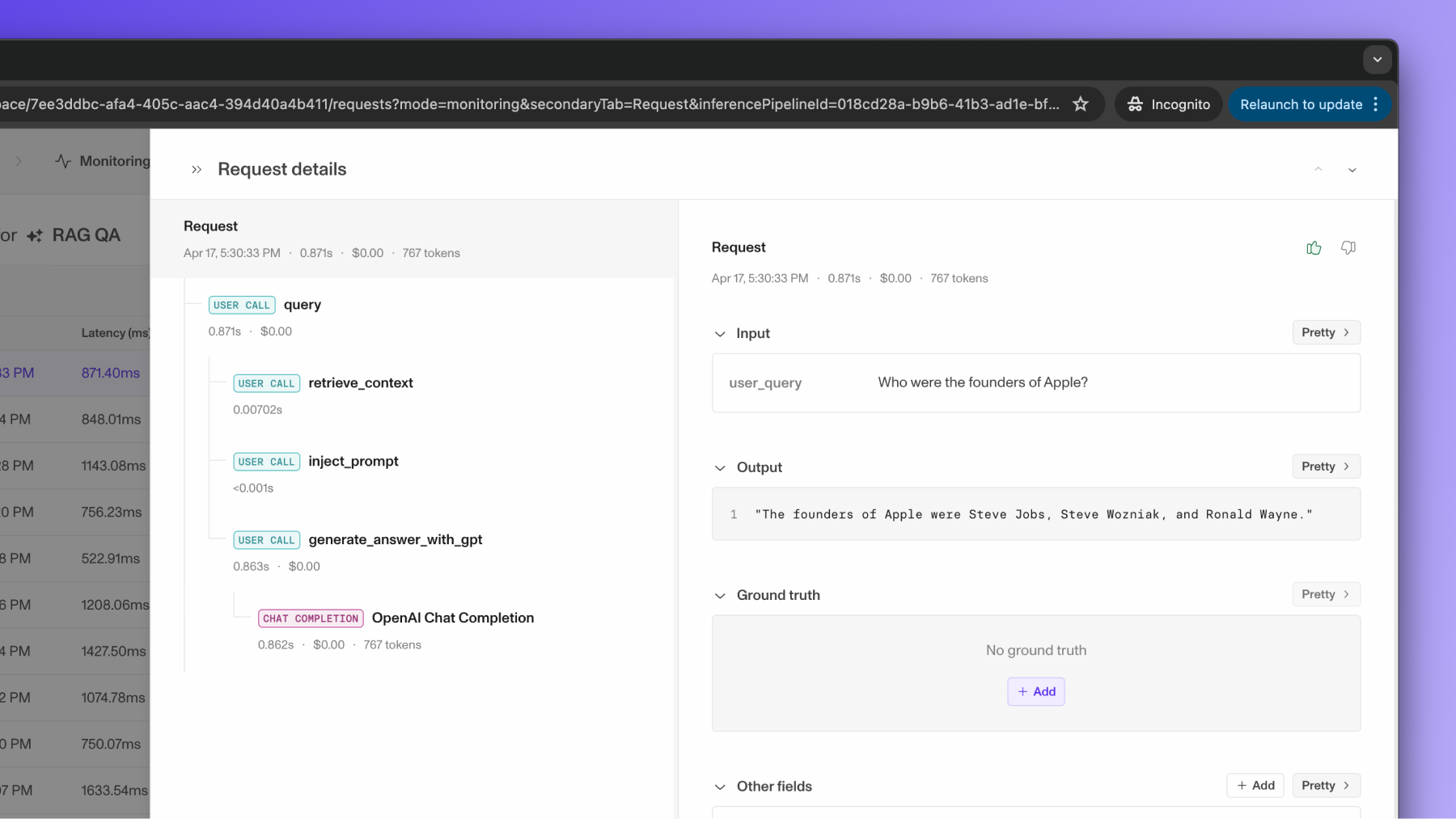Image resolution: width=1456 pixels, height=819 pixels.
Task: Go to next request with down arrow
Action: (x=1352, y=170)
